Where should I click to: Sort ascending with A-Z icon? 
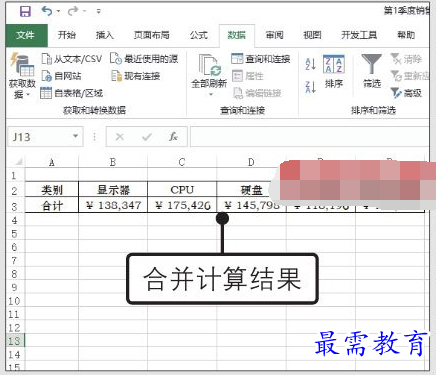coord(310,64)
